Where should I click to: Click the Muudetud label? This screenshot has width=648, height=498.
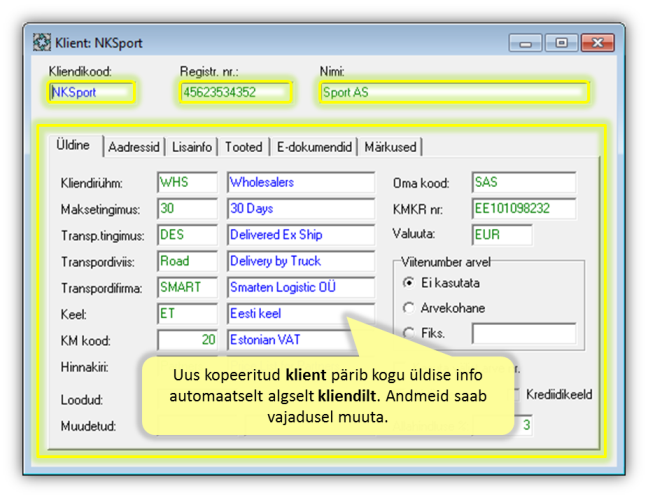pyautogui.click(x=88, y=426)
